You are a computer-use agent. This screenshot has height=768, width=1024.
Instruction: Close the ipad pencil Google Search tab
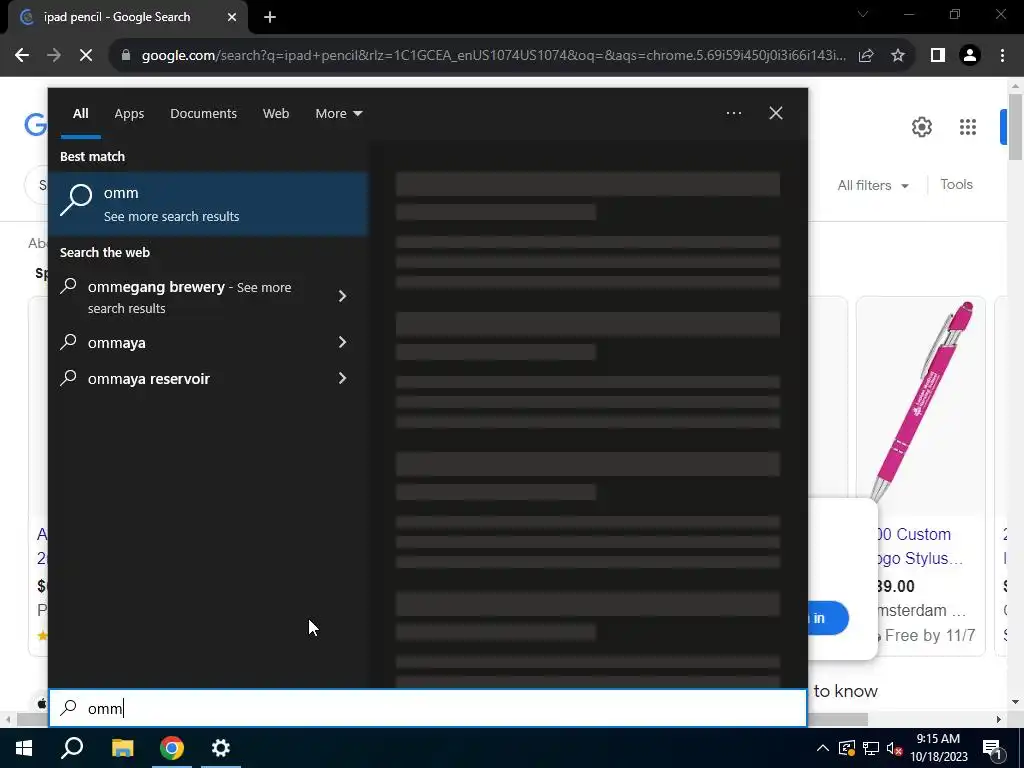(x=232, y=18)
